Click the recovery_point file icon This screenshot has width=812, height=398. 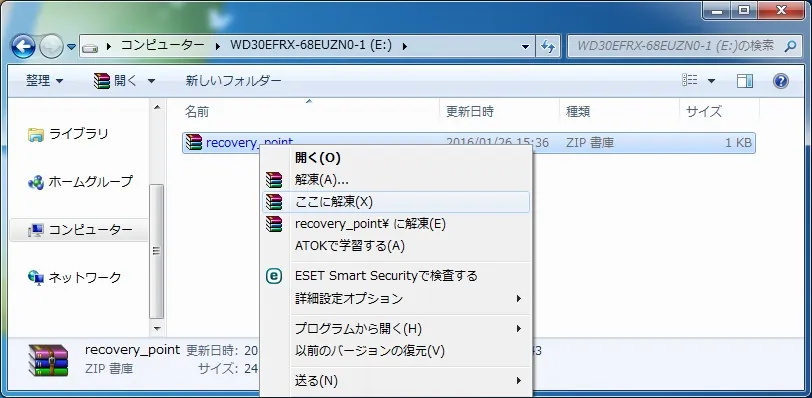(x=194, y=142)
